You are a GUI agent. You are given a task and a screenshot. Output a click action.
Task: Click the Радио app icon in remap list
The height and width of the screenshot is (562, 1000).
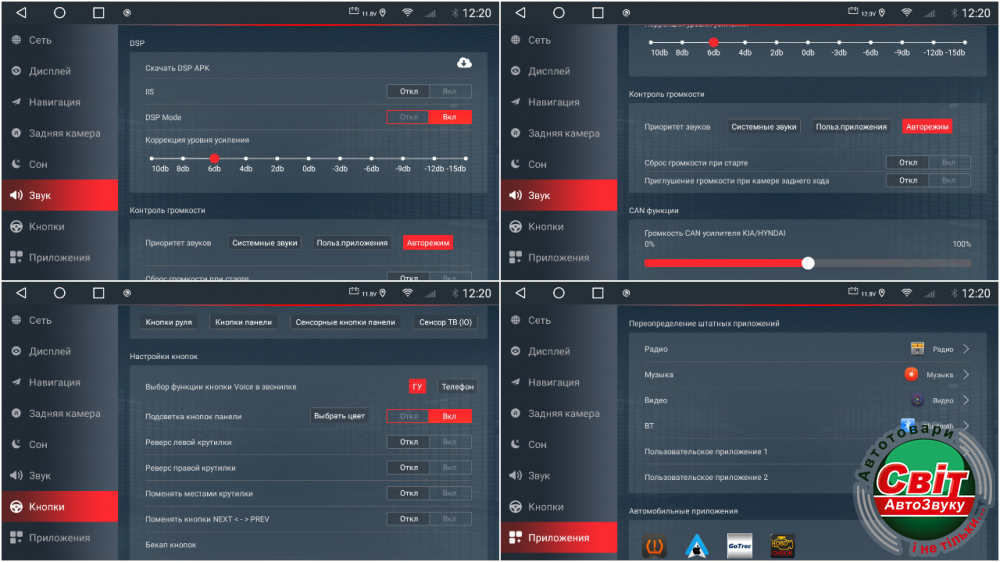917,349
